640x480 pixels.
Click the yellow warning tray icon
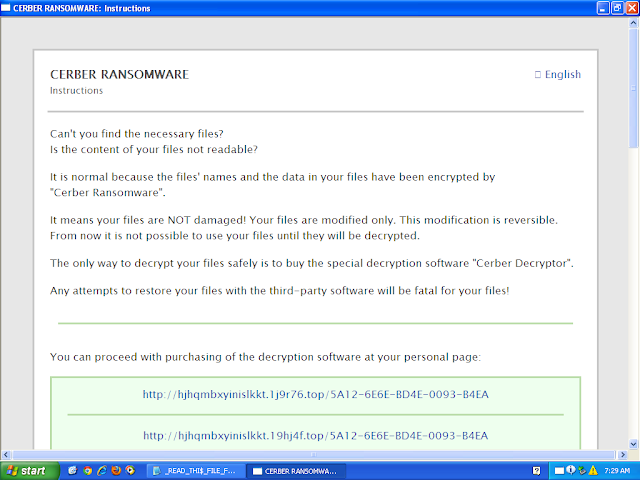pyautogui.click(x=593, y=471)
